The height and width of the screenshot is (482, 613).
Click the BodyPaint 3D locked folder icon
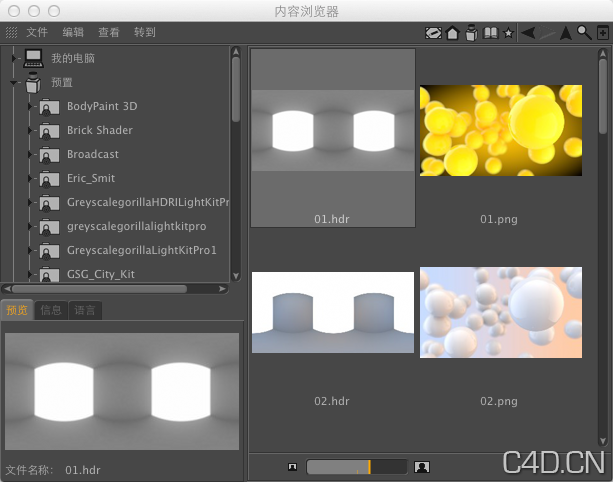pyautogui.click(x=49, y=107)
